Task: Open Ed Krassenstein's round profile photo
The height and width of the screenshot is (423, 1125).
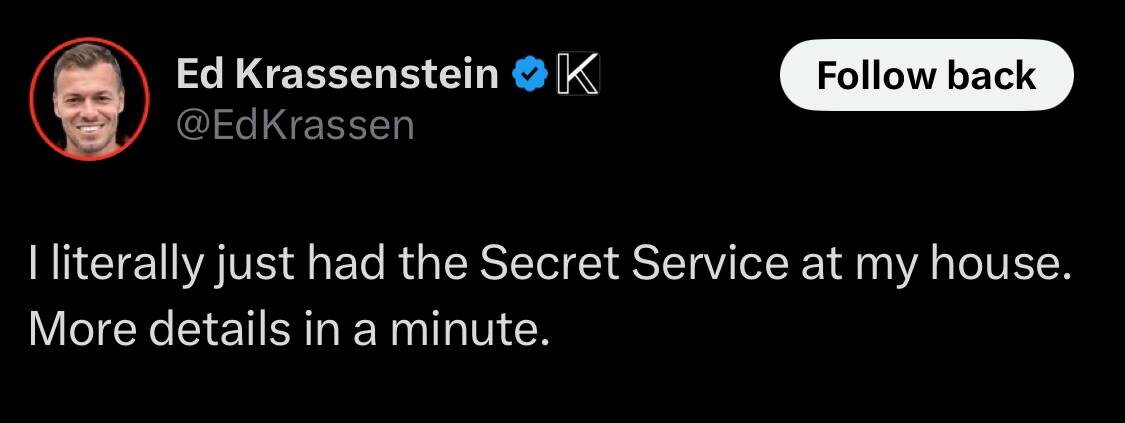Action: point(89,99)
